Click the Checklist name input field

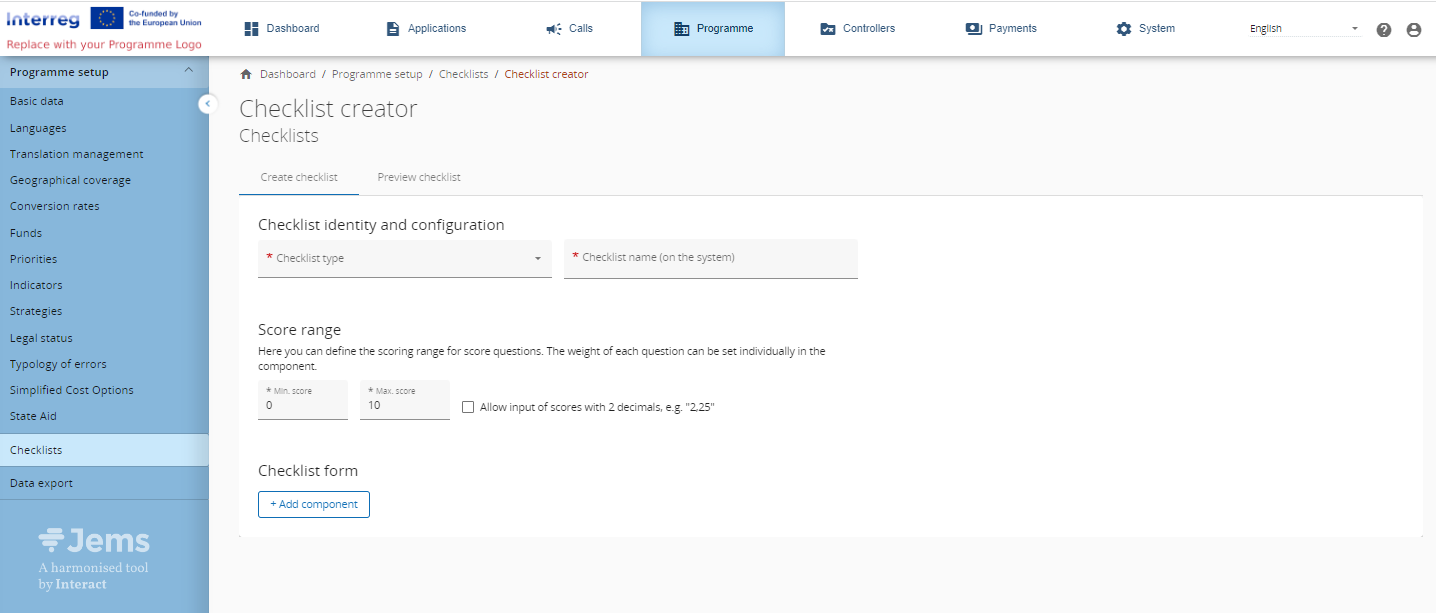point(710,258)
